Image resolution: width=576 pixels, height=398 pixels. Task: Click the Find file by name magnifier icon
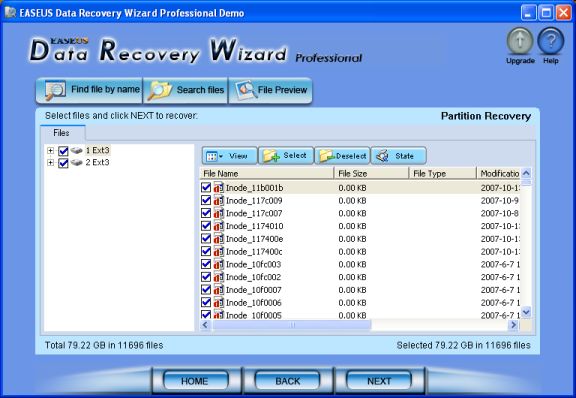55,90
